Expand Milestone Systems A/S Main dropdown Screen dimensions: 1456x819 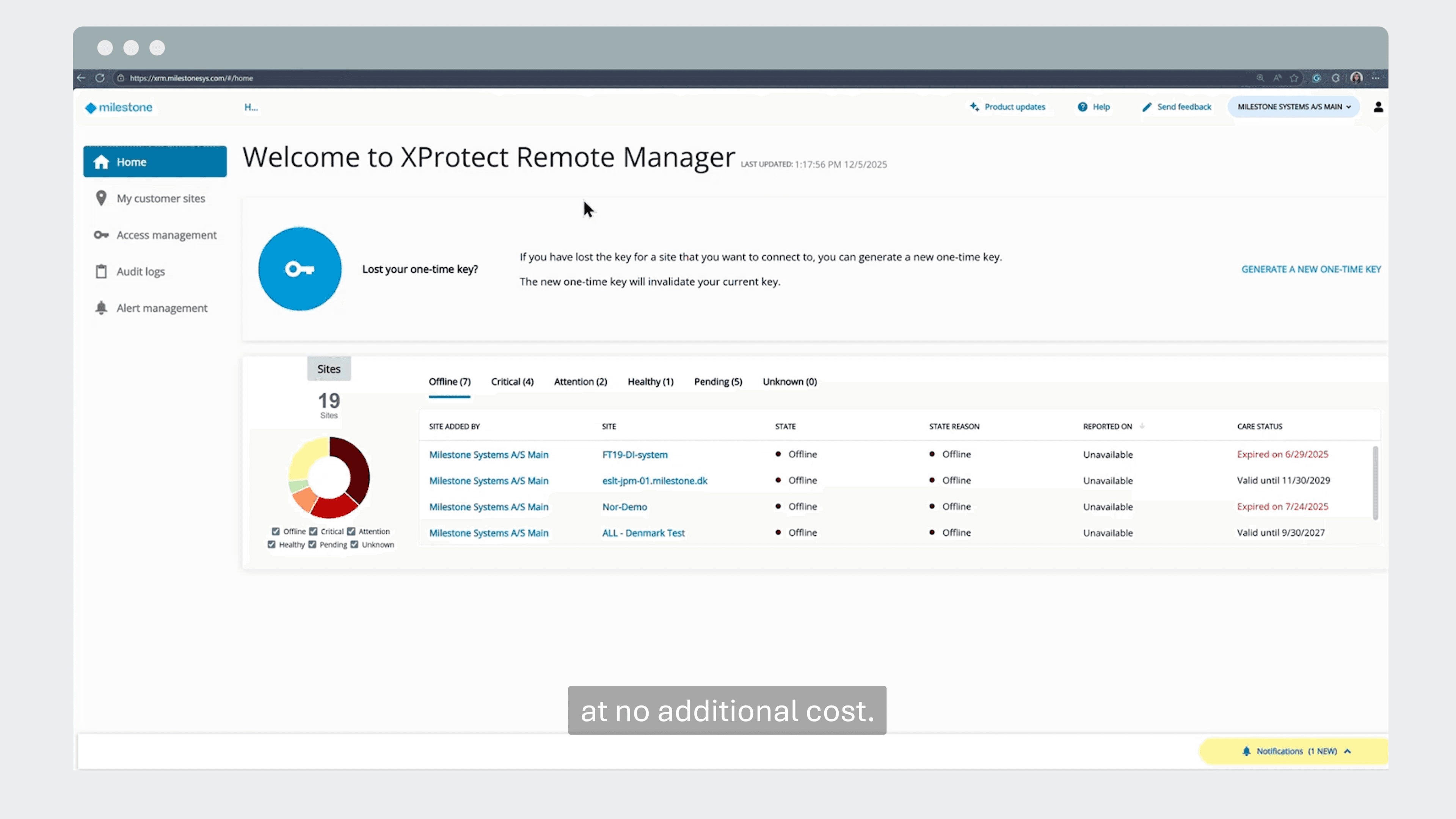coord(1293,107)
